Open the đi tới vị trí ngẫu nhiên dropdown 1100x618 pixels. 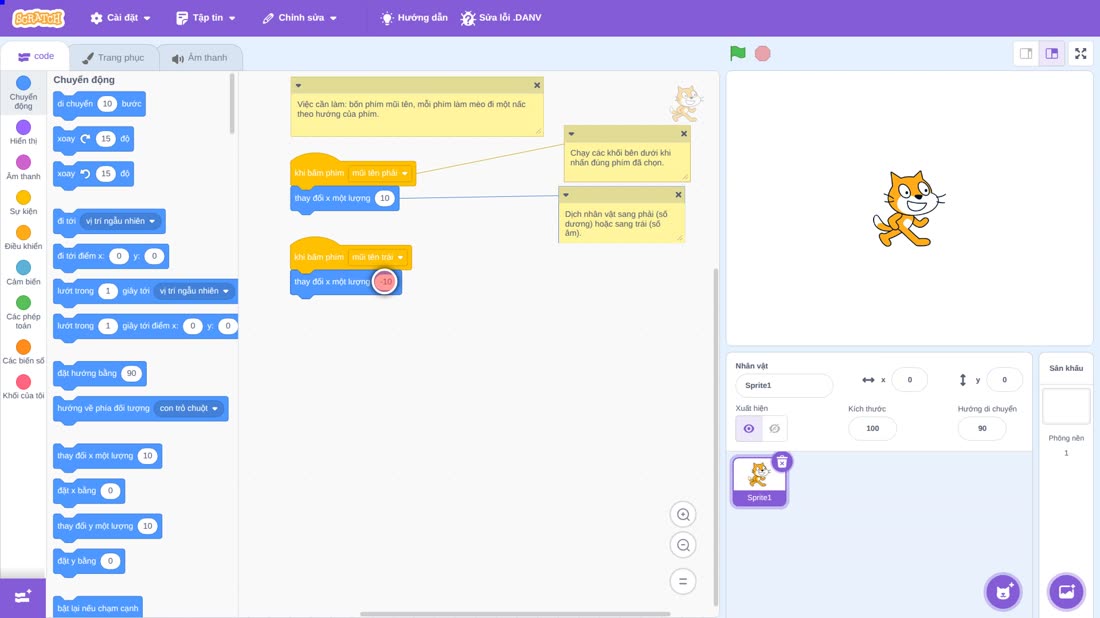point(121,221)
